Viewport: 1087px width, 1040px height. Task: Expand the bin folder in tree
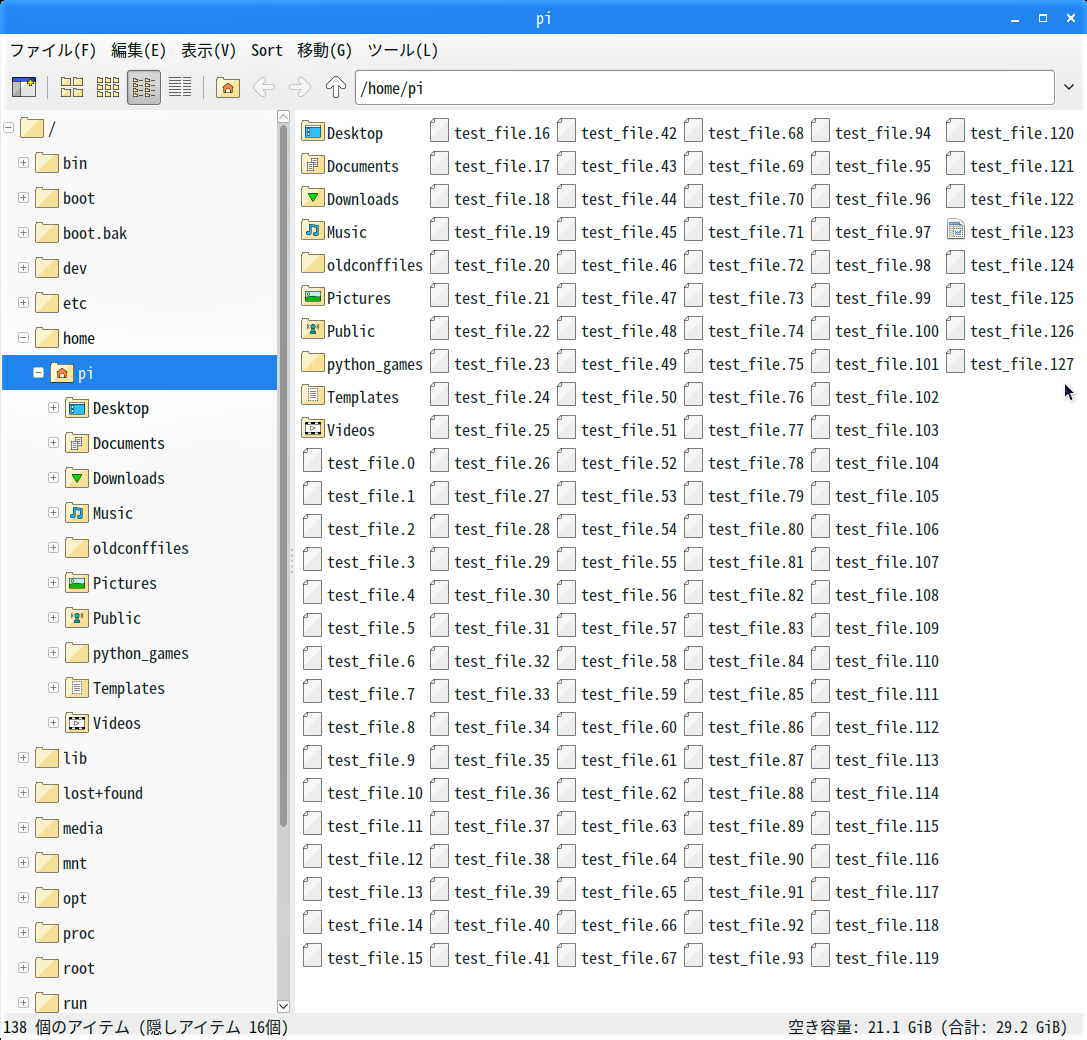coord(24,163)
